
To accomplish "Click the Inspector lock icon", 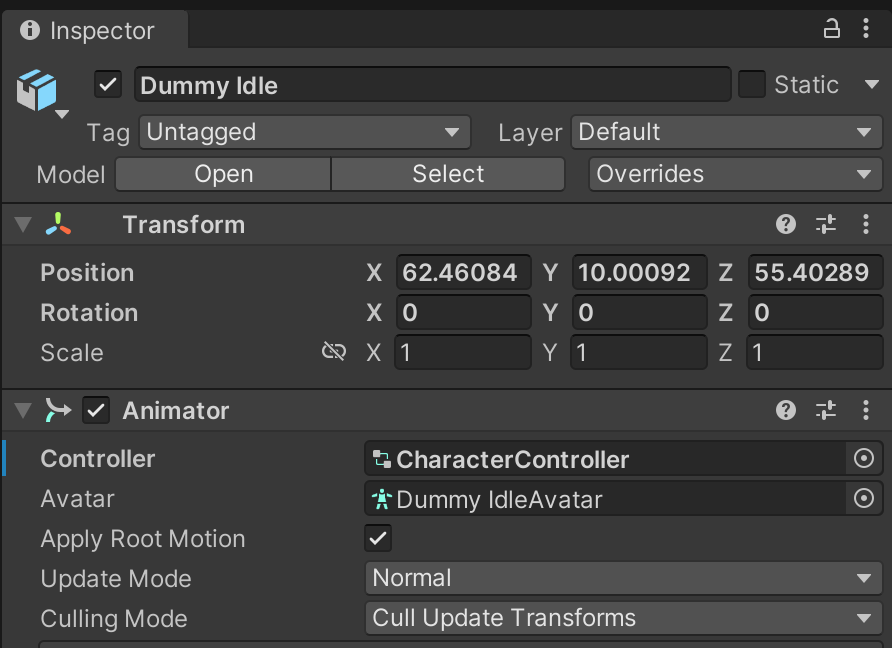I will tap(831, 29).
